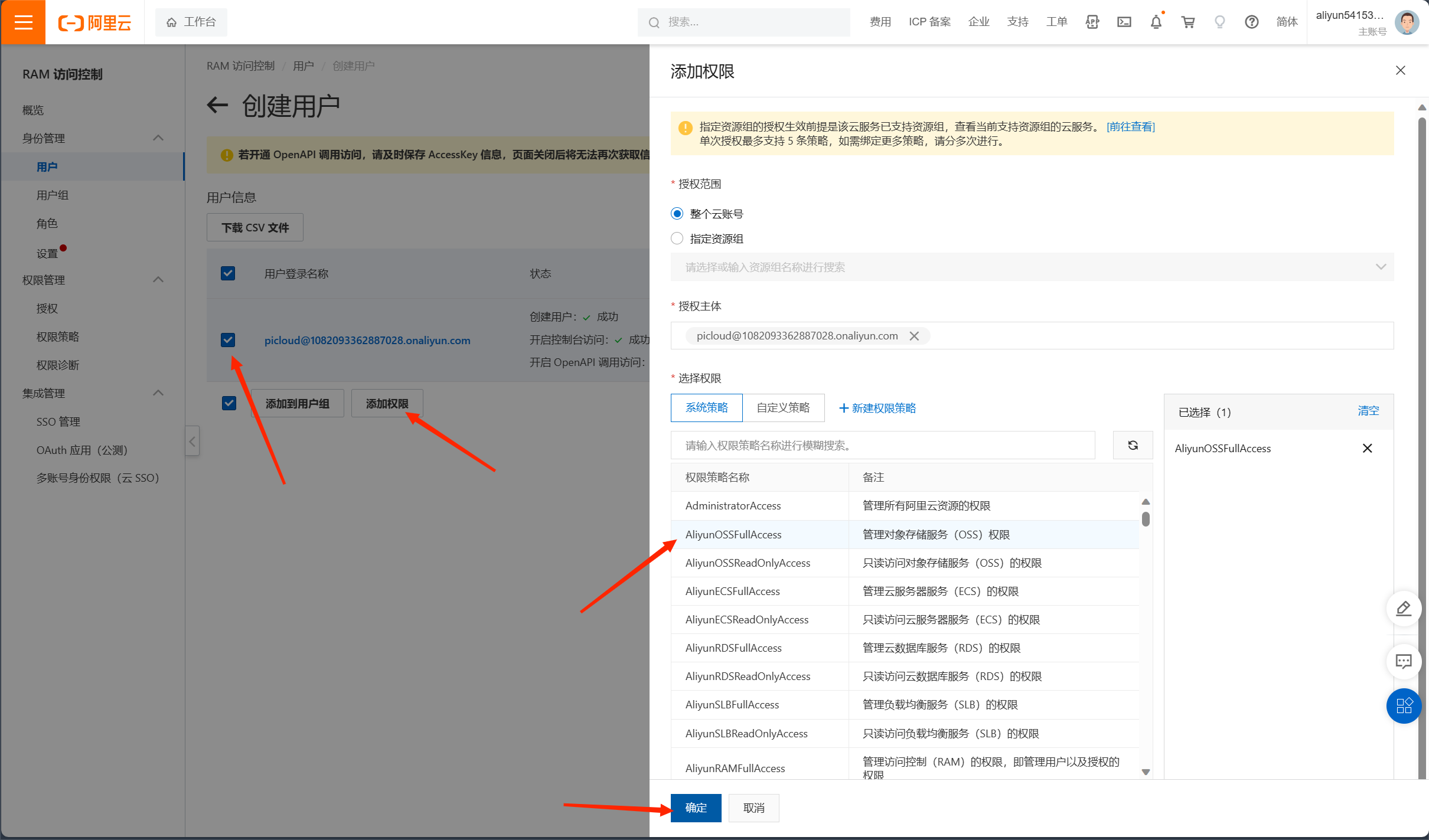Click the back arrow beside 创建用户
This screenshot has width=1429, height=840.
pyautogui.click(x=217, y=106)
